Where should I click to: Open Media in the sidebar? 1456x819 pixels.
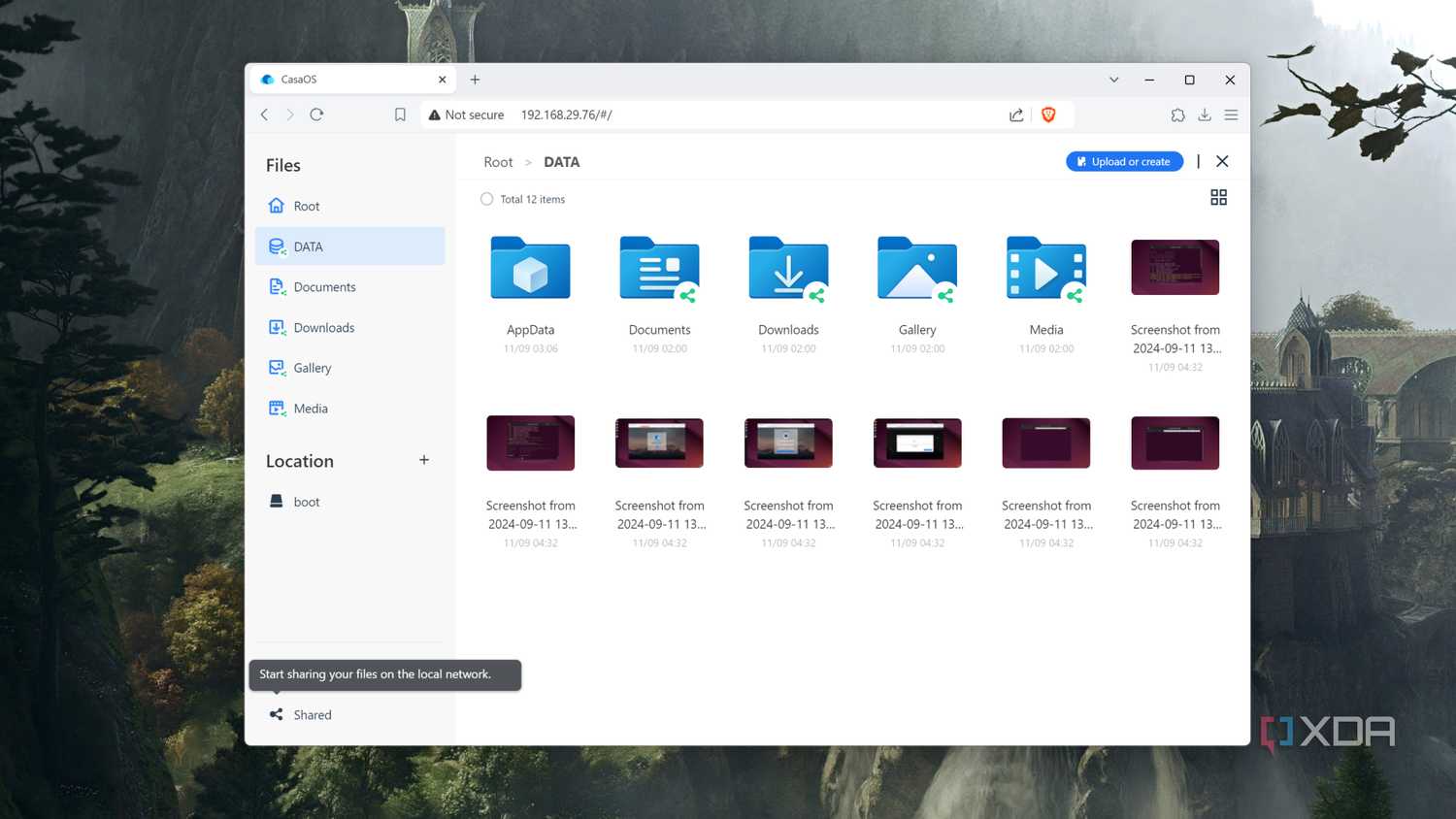[349, 409]
